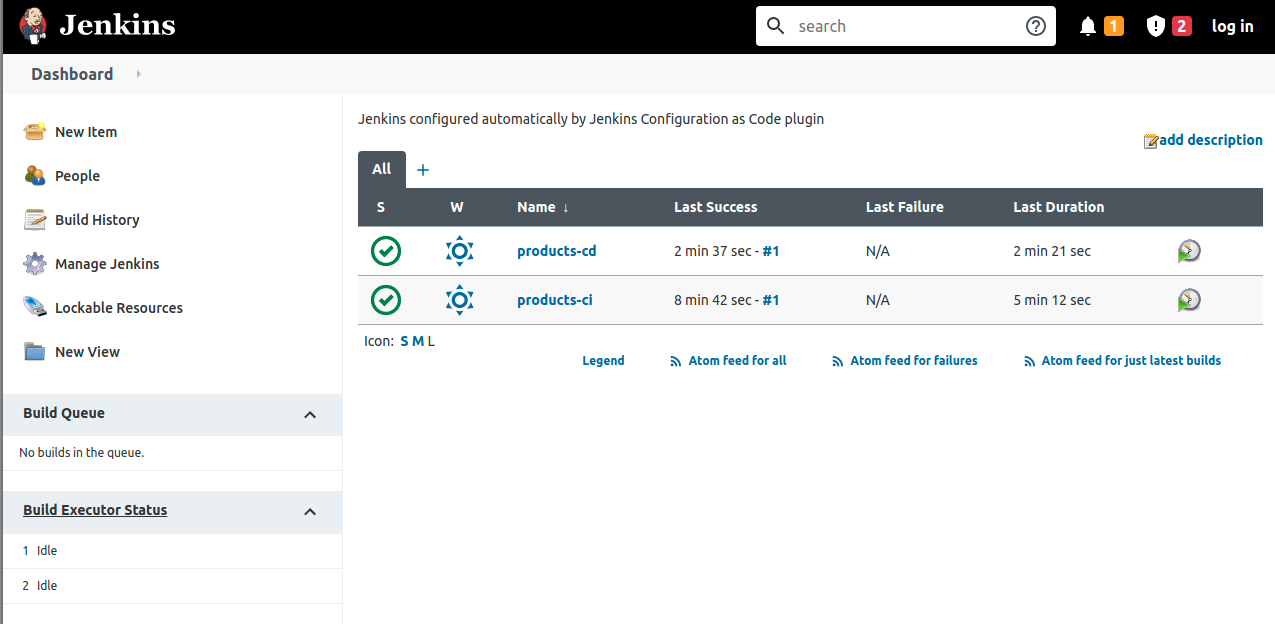
Task: Sort table by Name column header
Action: pos(543,207)
